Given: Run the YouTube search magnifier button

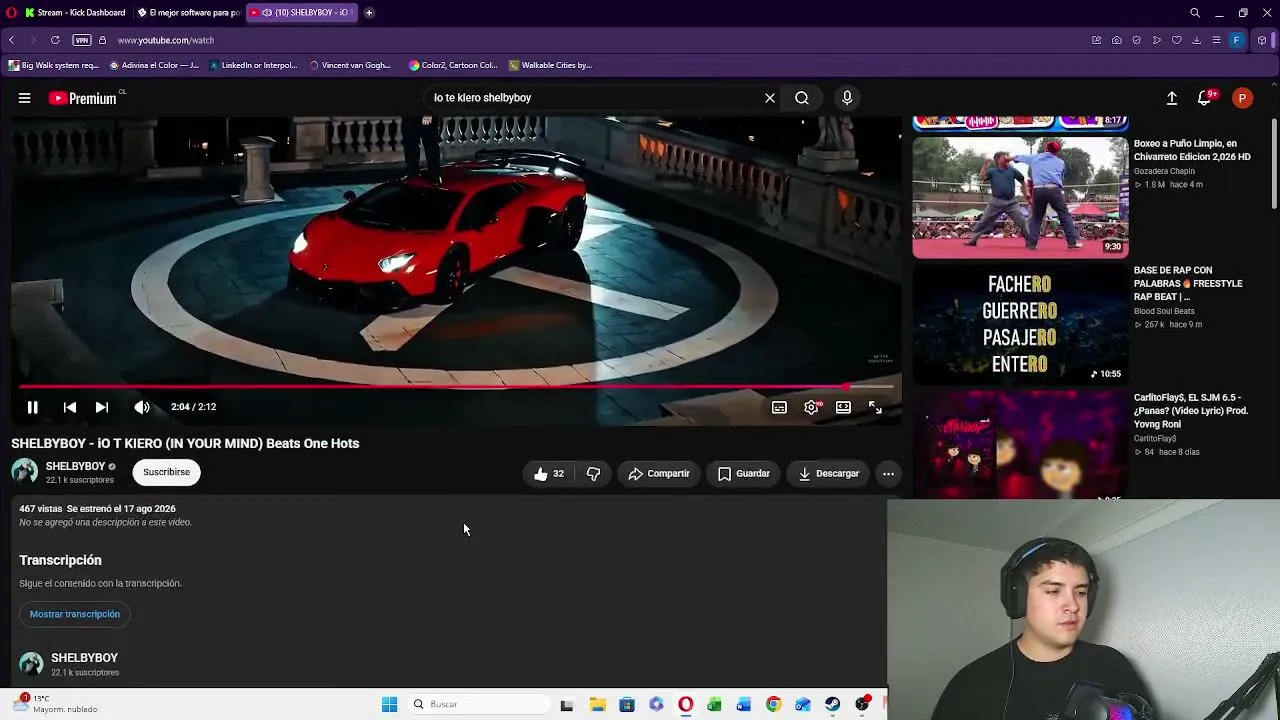Looking at the screenshot, I should [x=802, y=98].
